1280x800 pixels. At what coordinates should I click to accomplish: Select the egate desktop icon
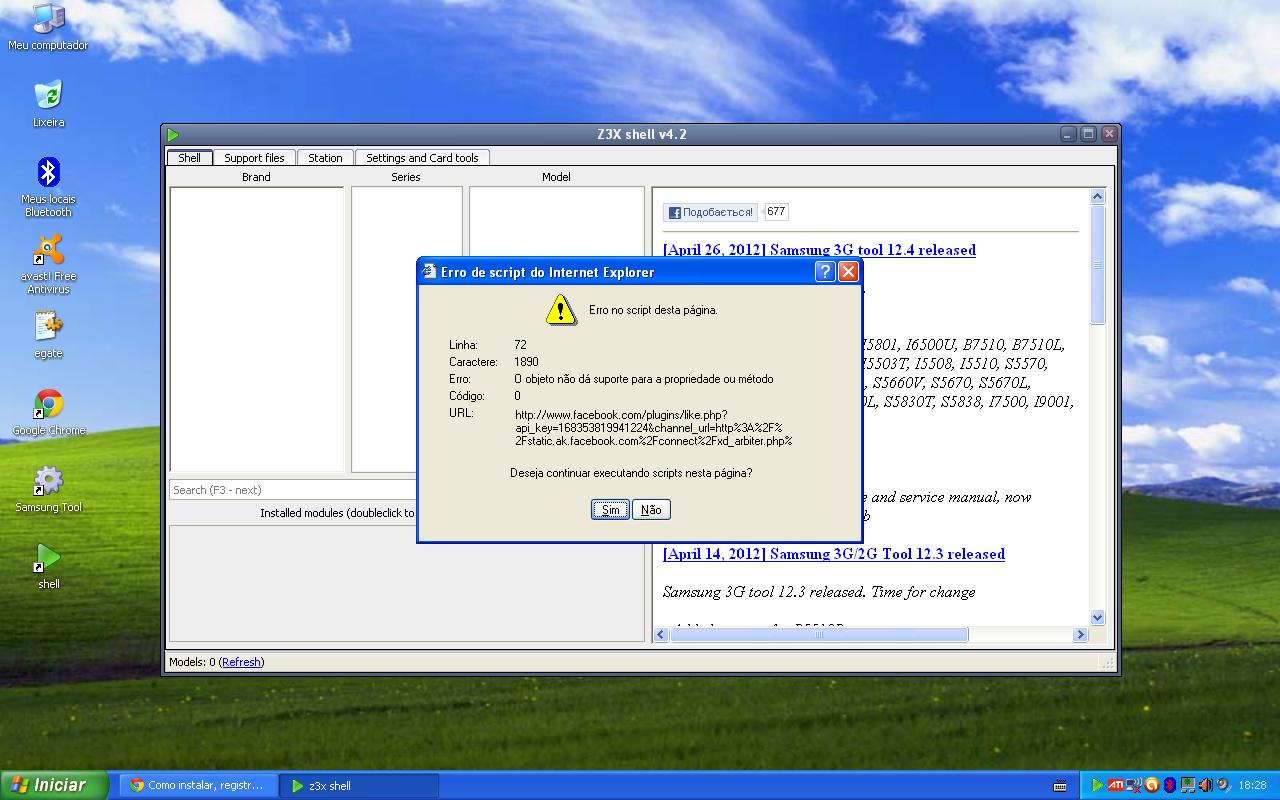[x=48, y=335]
